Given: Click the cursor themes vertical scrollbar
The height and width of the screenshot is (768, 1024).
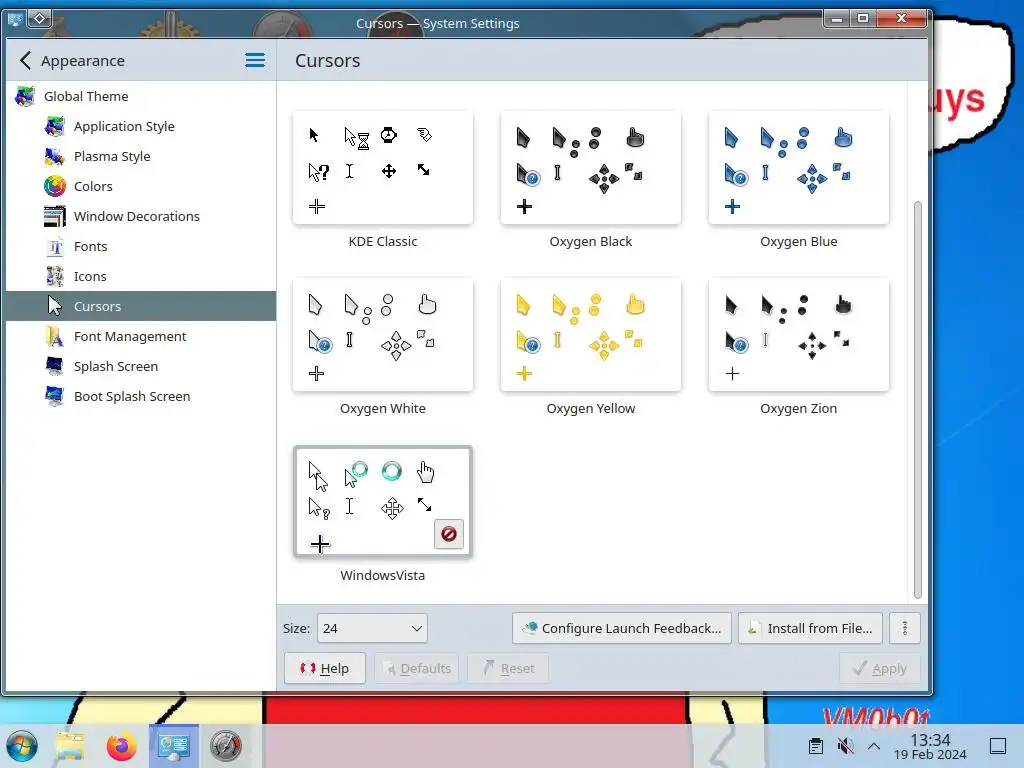Looking at the screenshot, I should coord(918,400).
